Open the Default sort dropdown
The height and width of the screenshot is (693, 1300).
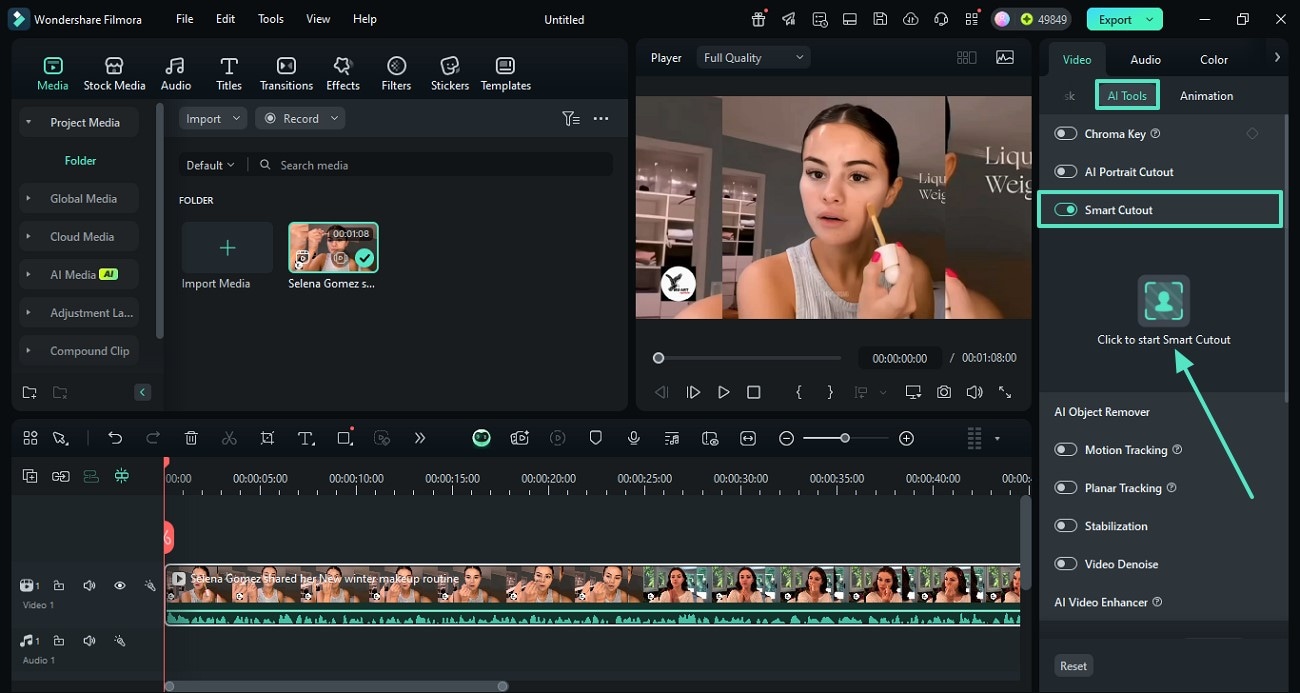[x=210, y=165]
